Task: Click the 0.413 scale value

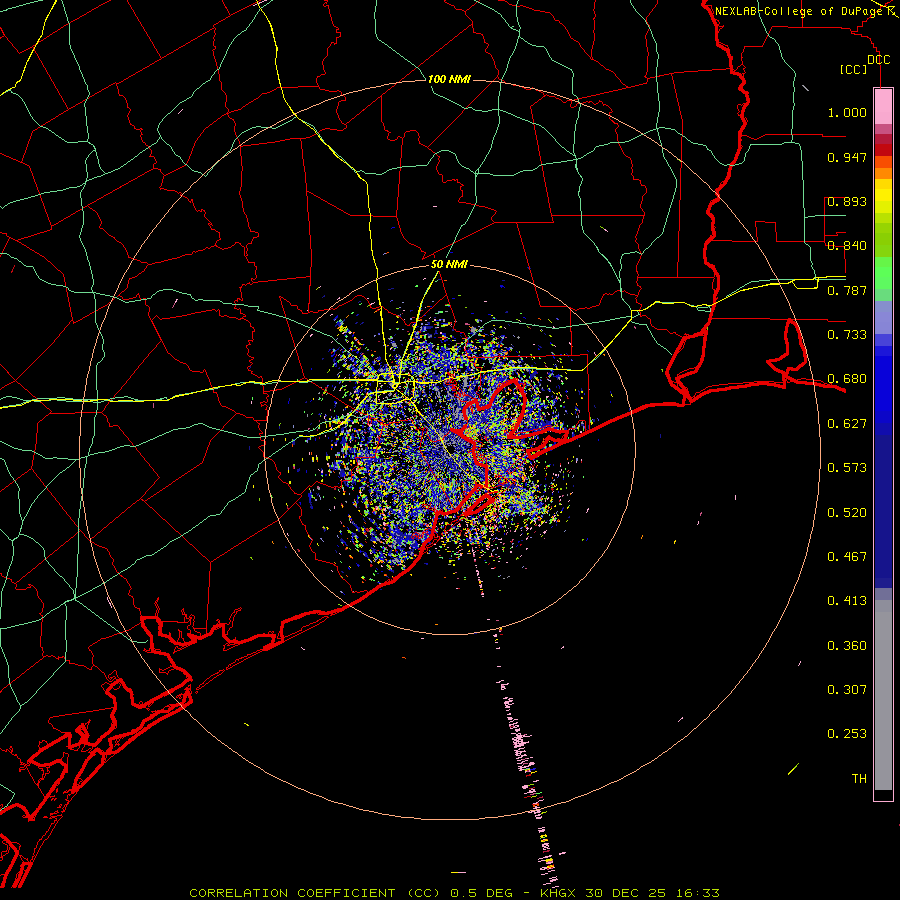Action: click(x=847, y=601)
